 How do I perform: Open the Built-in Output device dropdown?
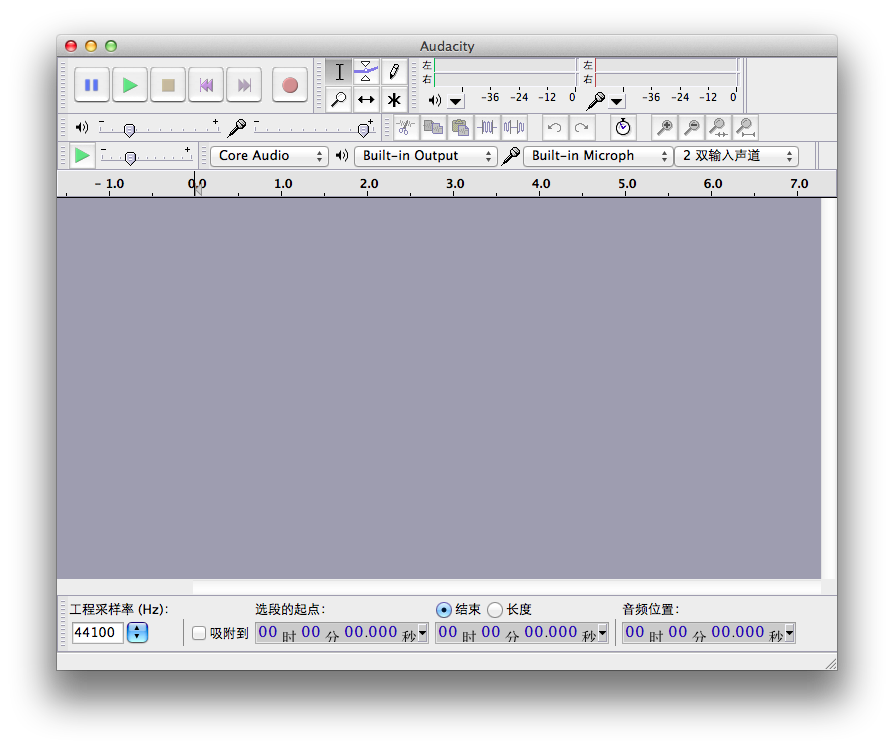point(425,156)
